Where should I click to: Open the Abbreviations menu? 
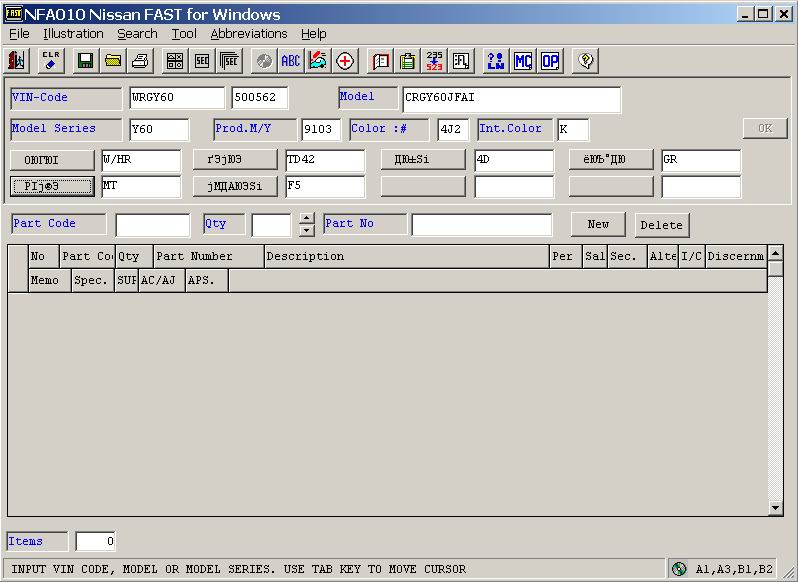click(249, 34)
